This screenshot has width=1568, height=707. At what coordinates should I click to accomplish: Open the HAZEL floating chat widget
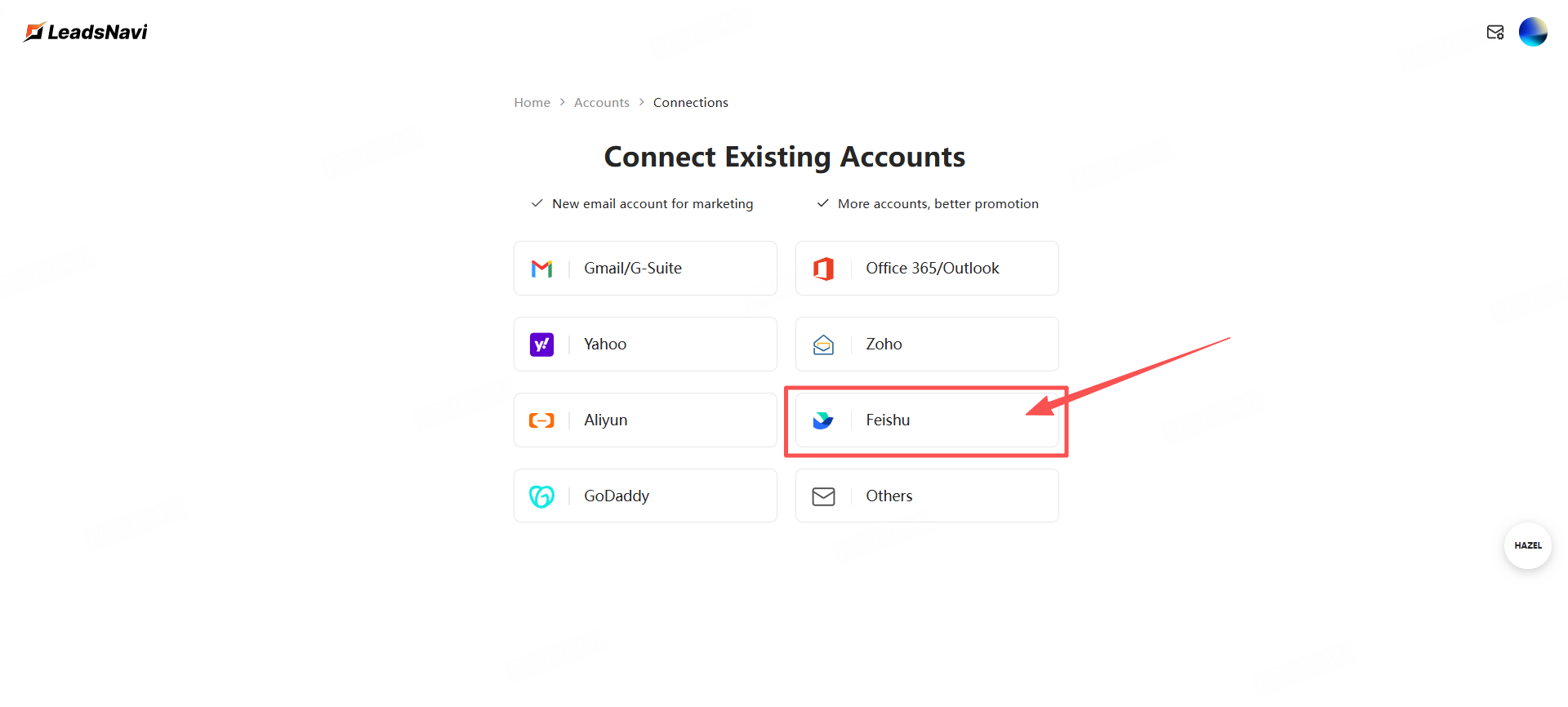(x=1527, y=545)
